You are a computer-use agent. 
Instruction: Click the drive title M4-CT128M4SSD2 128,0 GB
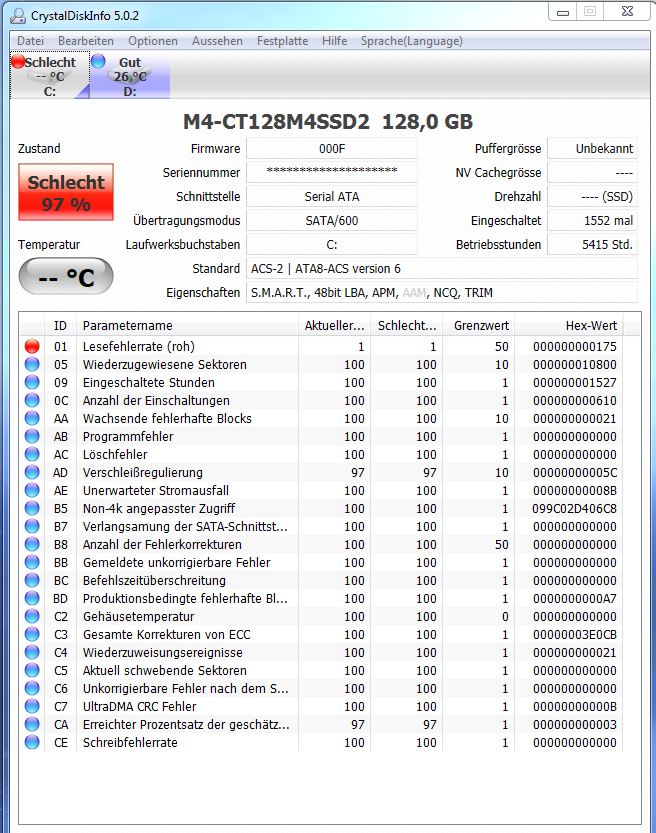coord(328,122)
